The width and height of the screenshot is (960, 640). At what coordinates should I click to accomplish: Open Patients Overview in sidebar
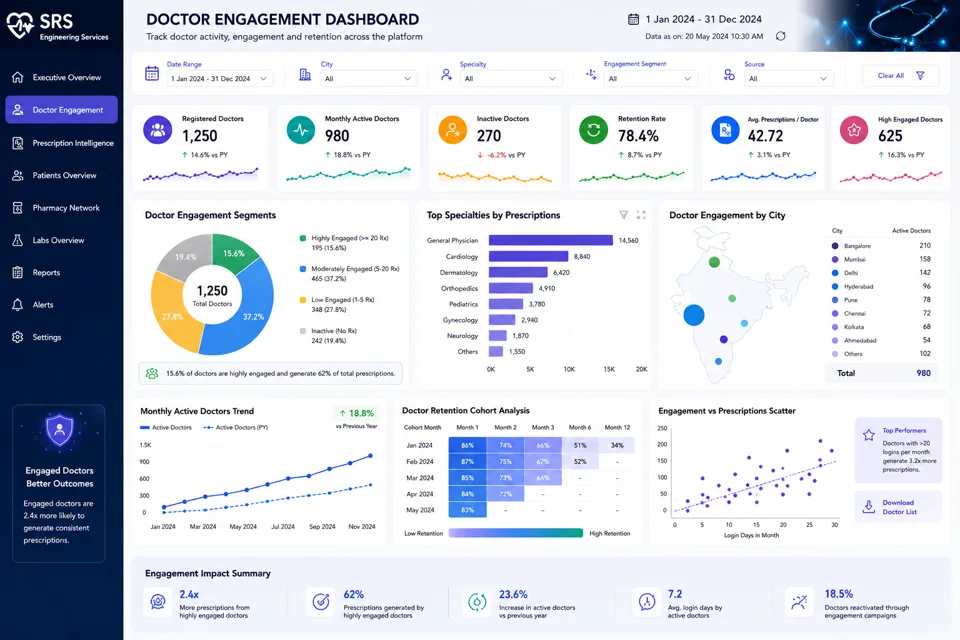61,175
